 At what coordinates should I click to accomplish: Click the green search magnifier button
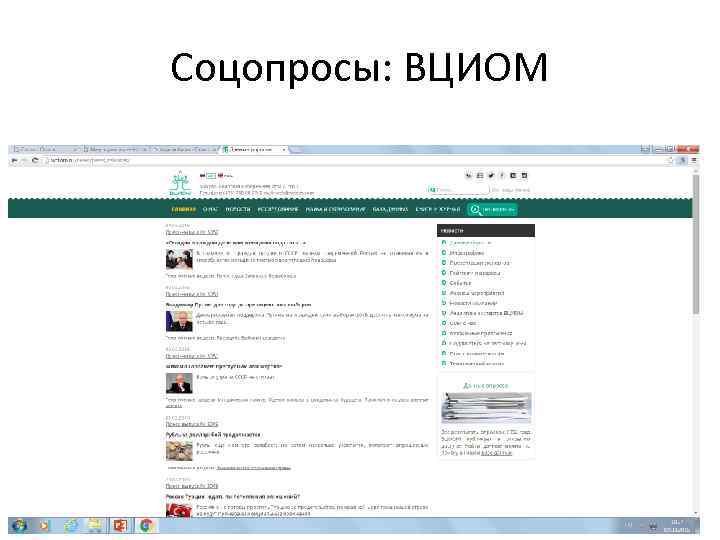[x=492, y=210]
